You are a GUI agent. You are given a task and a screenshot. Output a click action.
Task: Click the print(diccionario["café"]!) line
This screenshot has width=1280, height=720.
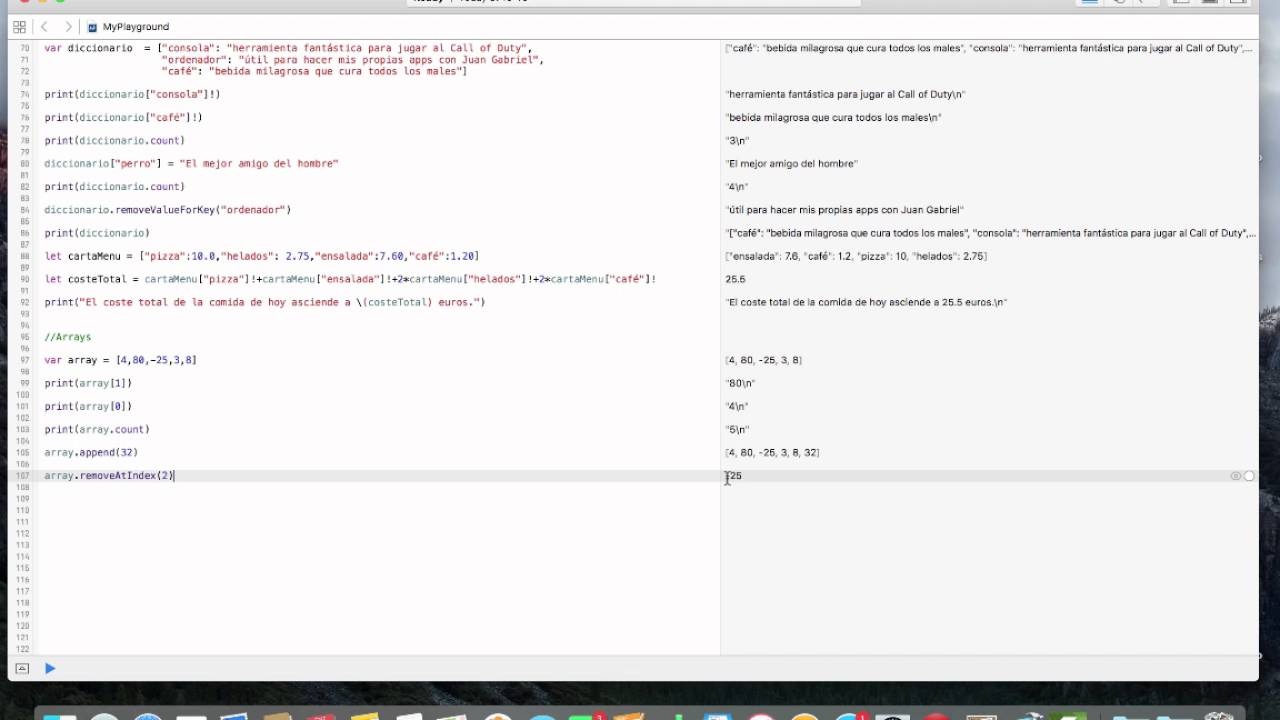click(123, 117)
